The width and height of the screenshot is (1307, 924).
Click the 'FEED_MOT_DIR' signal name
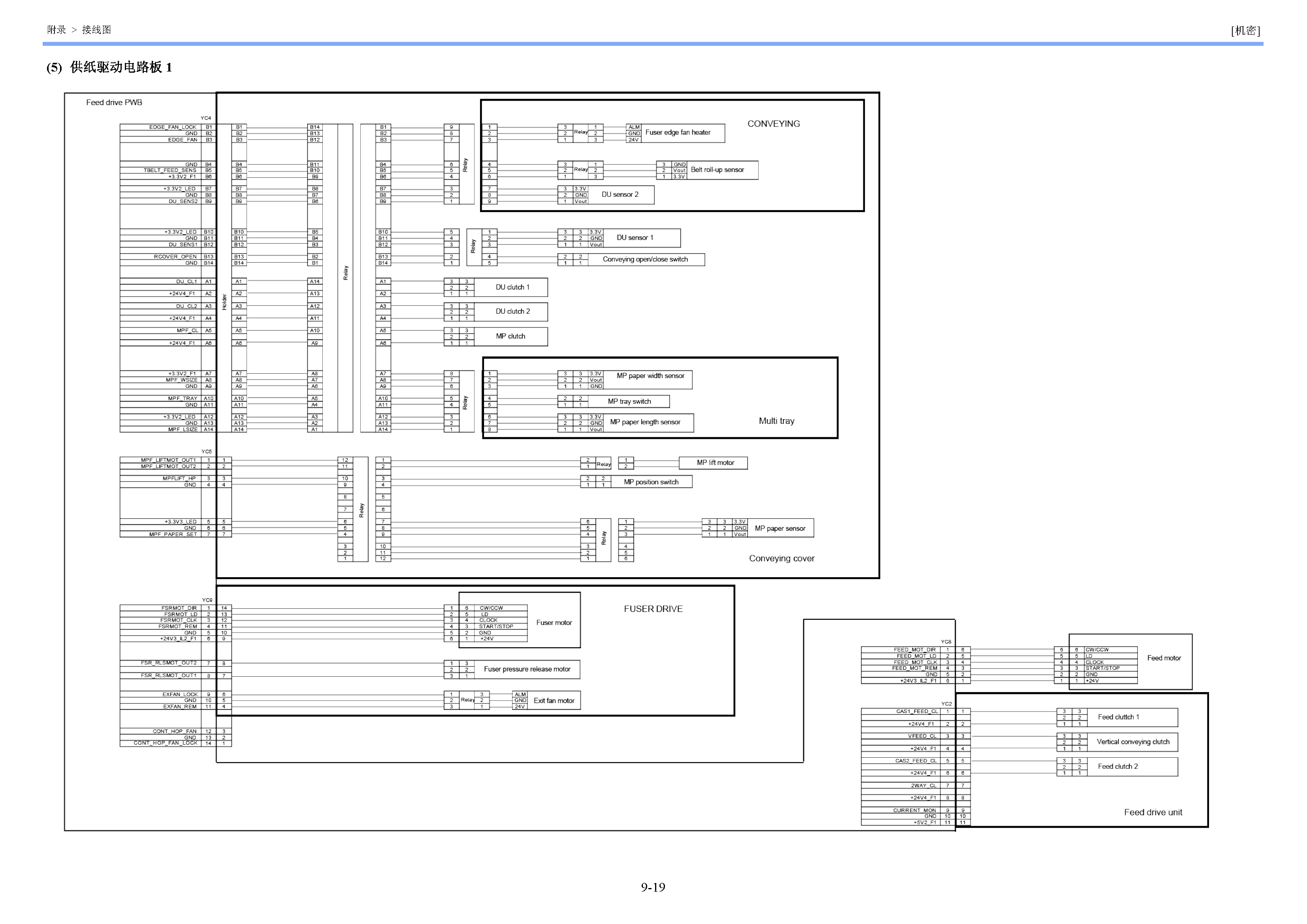(915, 650)
